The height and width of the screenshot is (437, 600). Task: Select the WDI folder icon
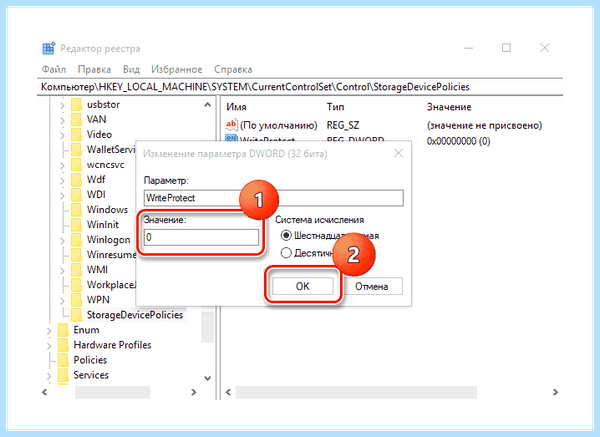pos(77,194)
